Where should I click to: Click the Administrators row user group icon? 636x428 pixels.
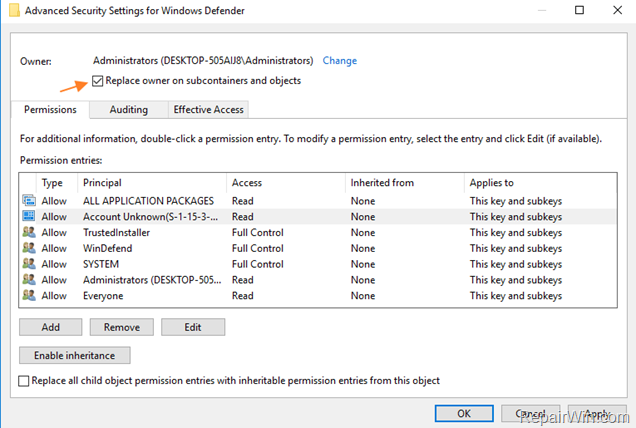click(29, 279)
